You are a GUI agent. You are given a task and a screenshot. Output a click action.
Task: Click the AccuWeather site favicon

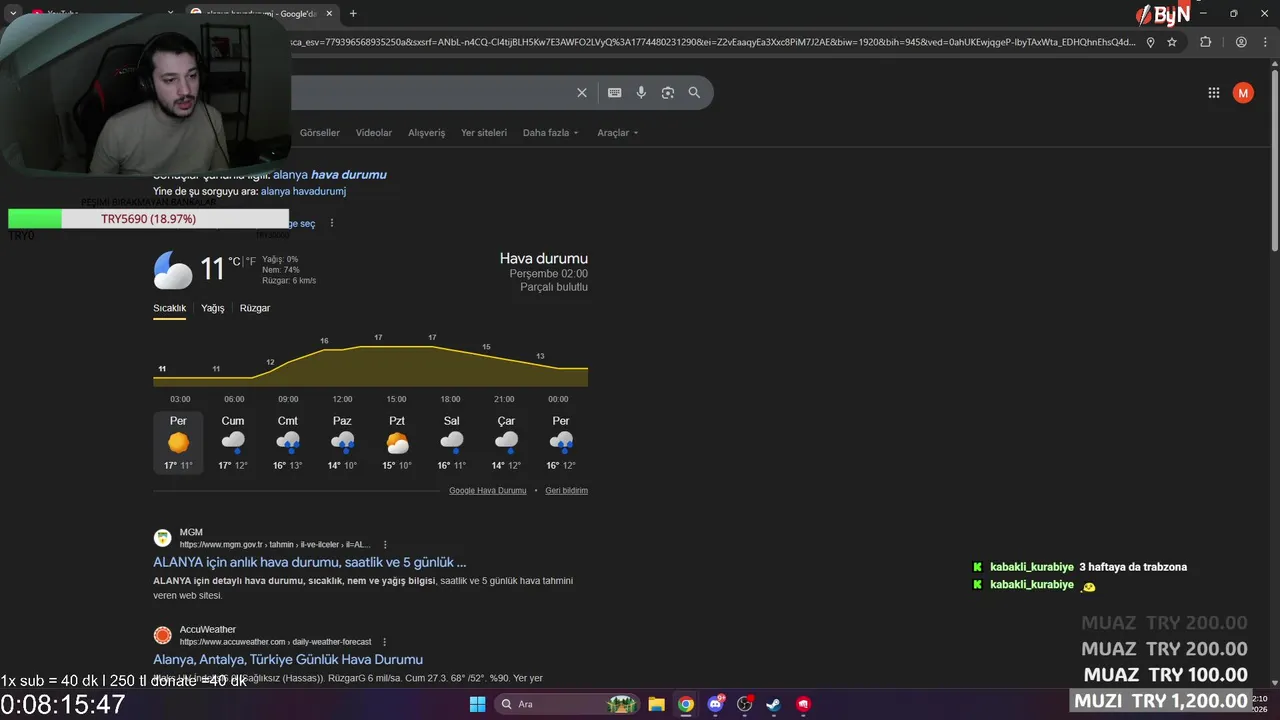pyautogui.click(x=162, y=635)
